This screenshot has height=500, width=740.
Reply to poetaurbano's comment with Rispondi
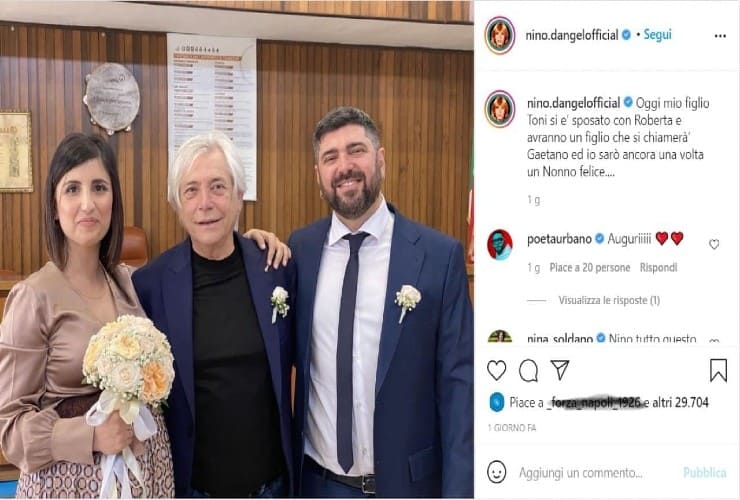click(x=658, y=268)
